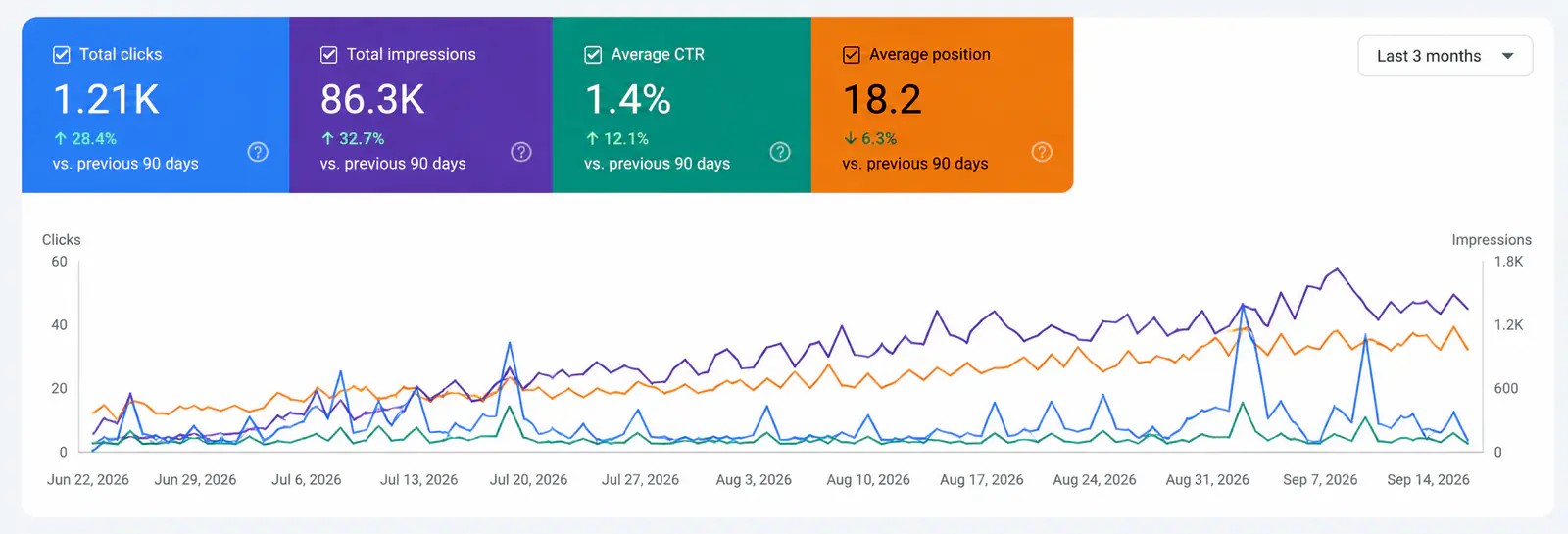
Task: Click the Sep 14, 2026 date label
Action: 1428,480
